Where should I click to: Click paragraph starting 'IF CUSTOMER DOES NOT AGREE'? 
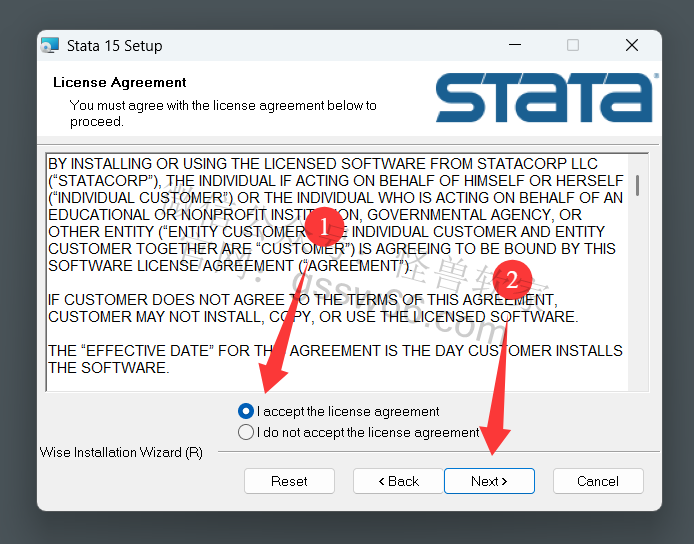tap(313, 308)
